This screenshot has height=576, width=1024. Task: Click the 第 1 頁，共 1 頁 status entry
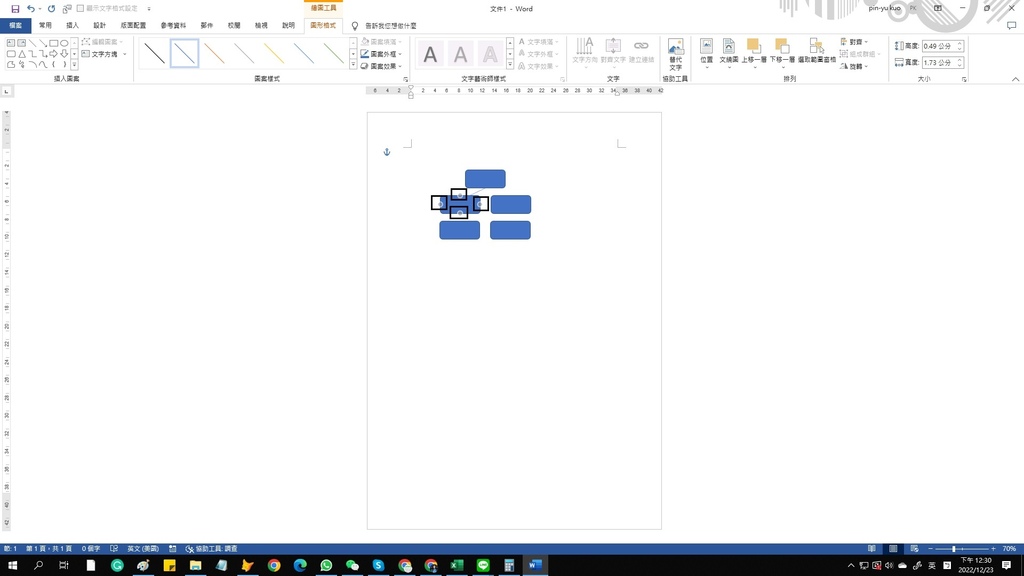[x=49, y=549]
